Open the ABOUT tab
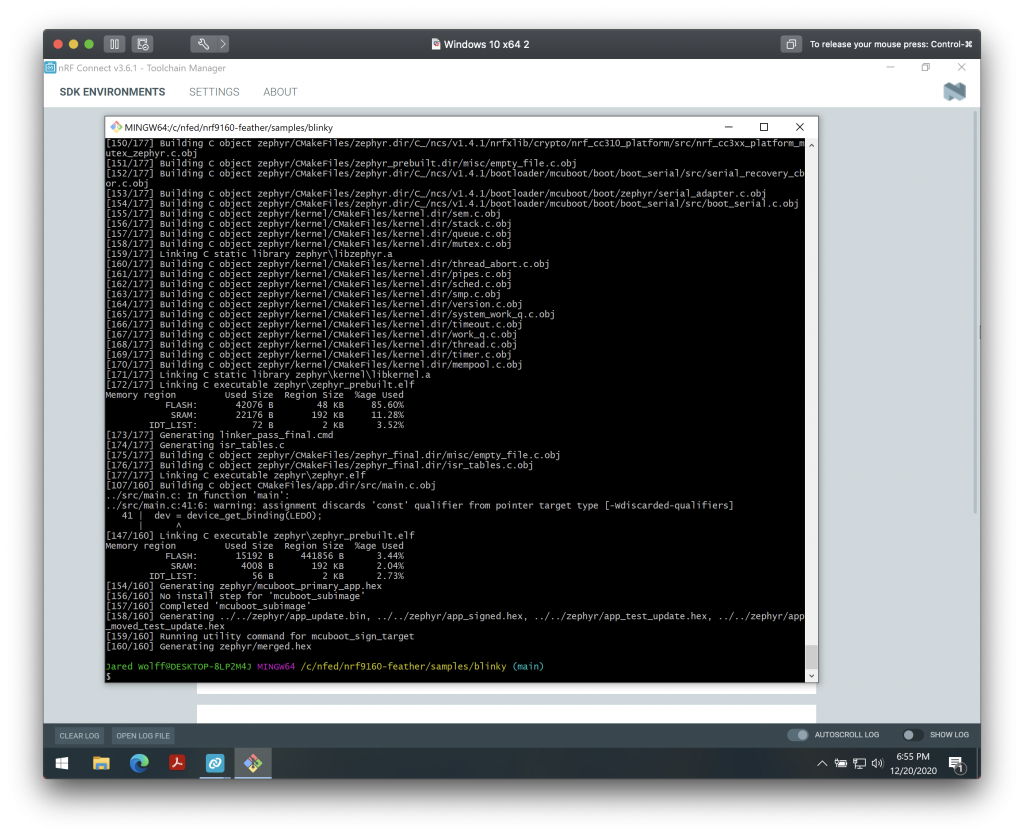 click(280, 92)
